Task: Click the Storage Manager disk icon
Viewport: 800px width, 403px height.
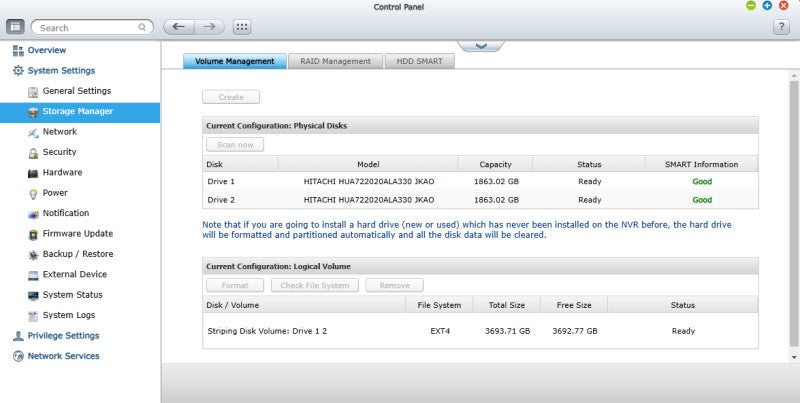Action: [33, 112]
